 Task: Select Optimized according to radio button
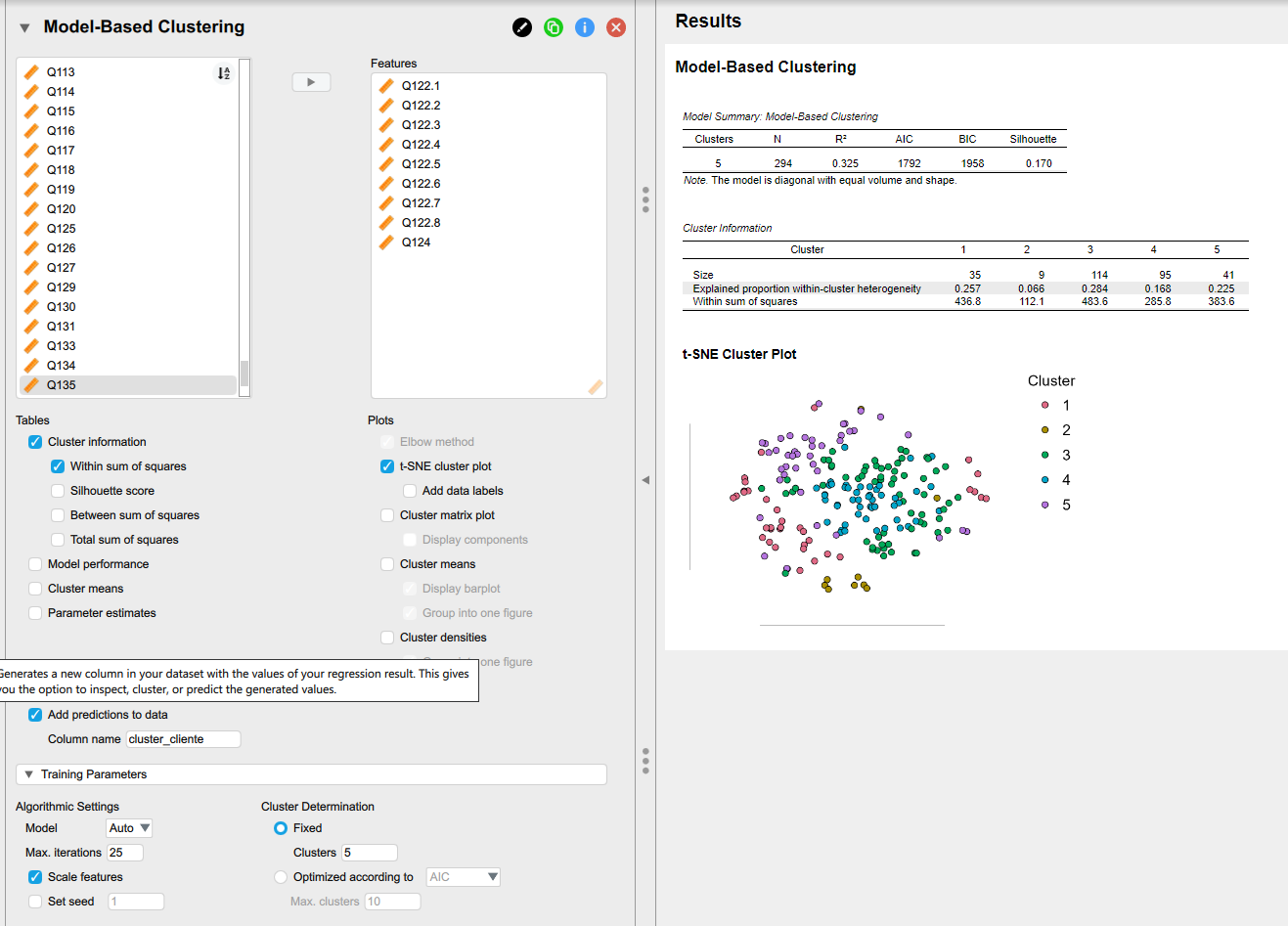[x=281, y=877]
